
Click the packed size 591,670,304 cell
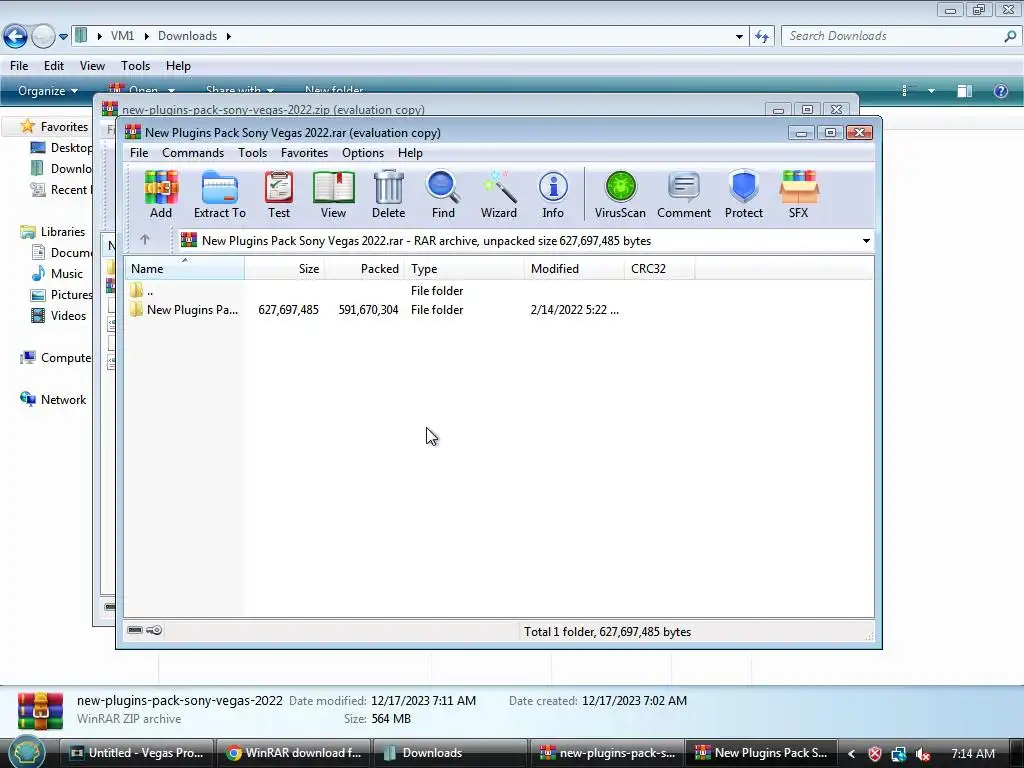tap(368, 310)
